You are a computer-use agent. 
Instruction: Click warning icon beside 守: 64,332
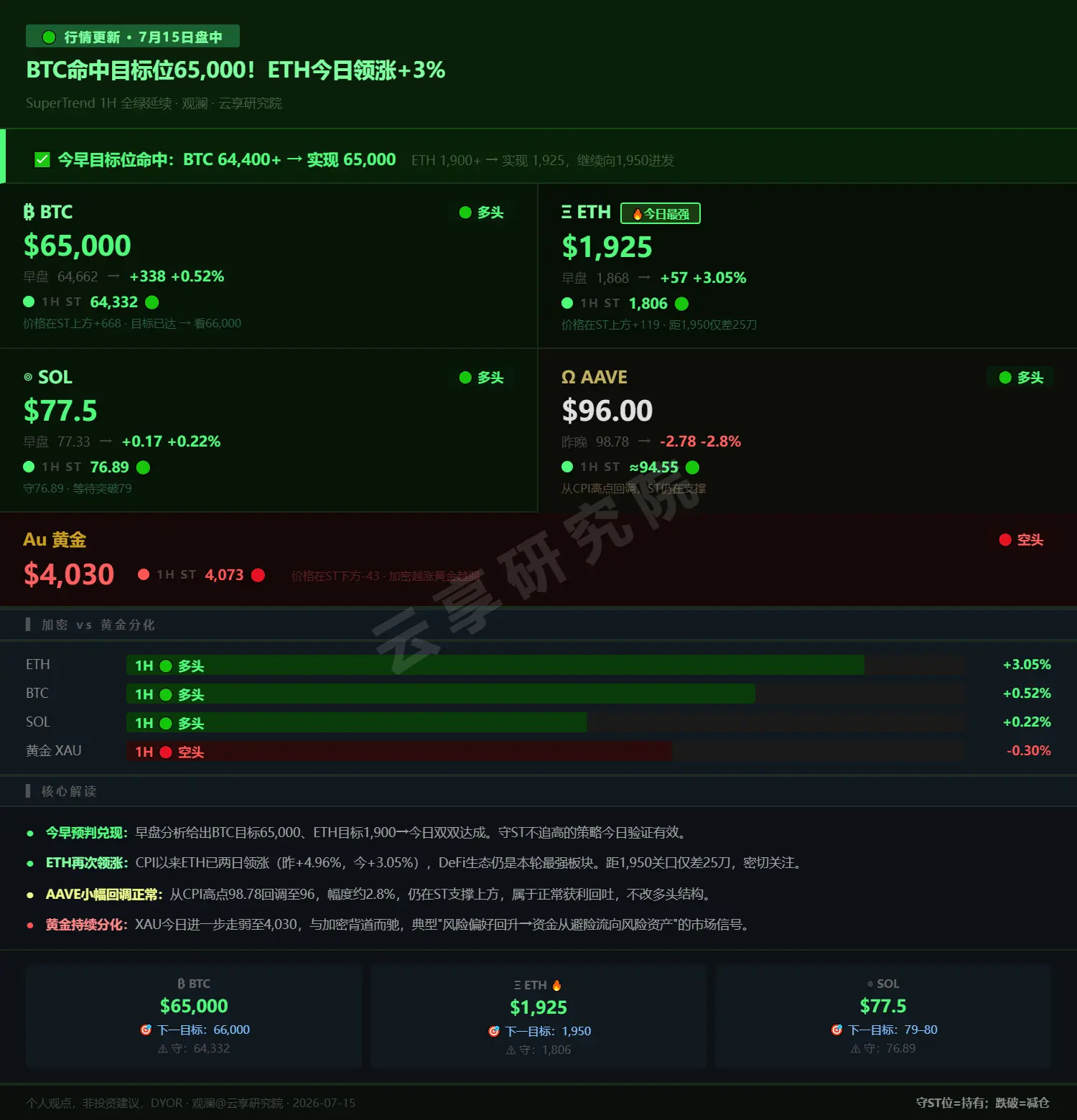(163, 1049)
